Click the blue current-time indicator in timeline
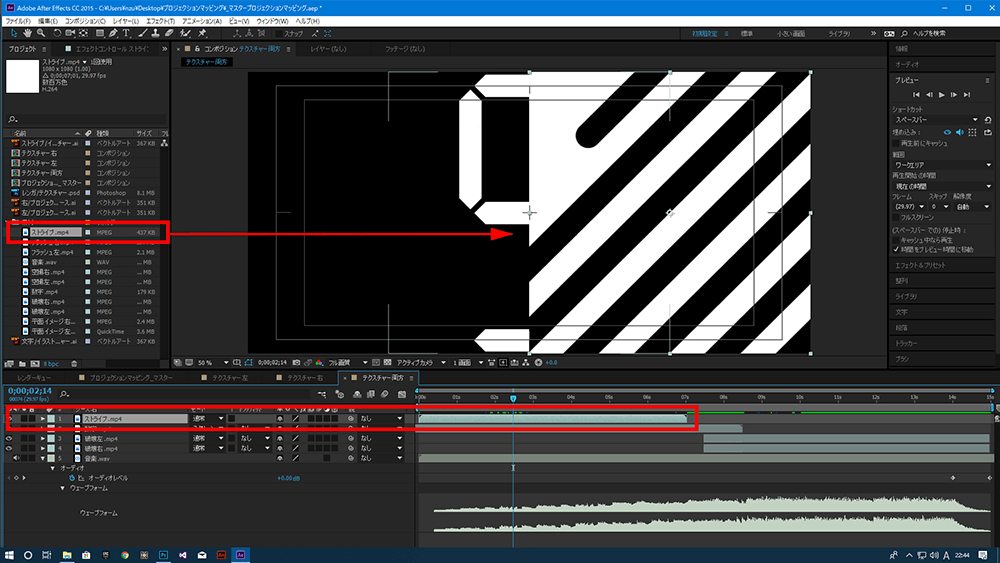 click(x=513, y=398)
